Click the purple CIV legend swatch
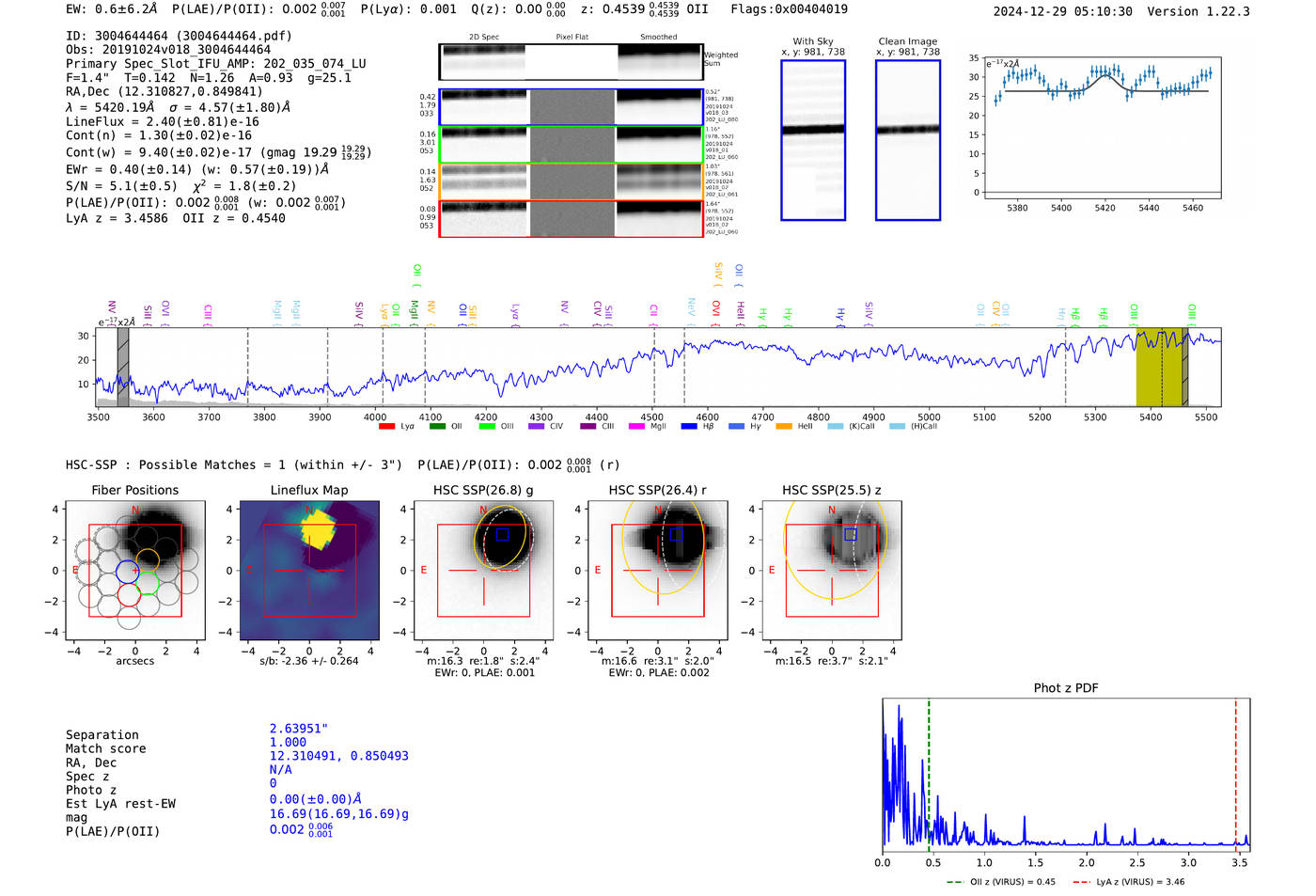The height and width of the screenshot is (896, 1316). (537, 427)
